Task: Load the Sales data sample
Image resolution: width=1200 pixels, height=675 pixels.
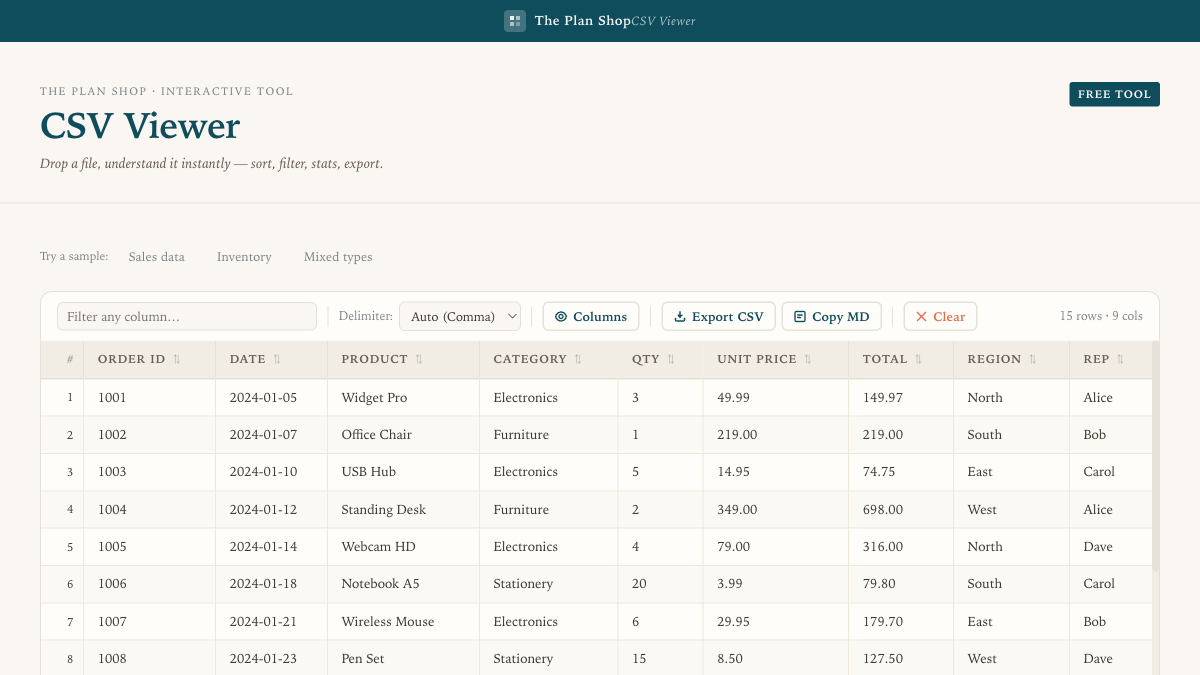Action: click(157, 257)
